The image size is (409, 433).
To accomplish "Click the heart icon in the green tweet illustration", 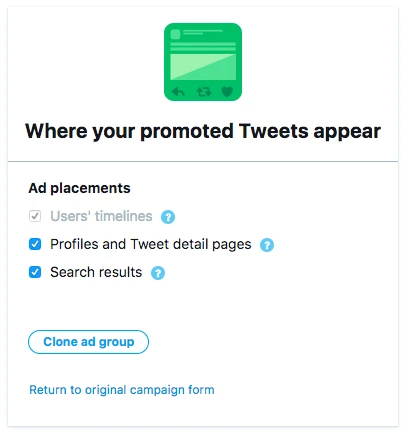I will click(x=227, y=91).
